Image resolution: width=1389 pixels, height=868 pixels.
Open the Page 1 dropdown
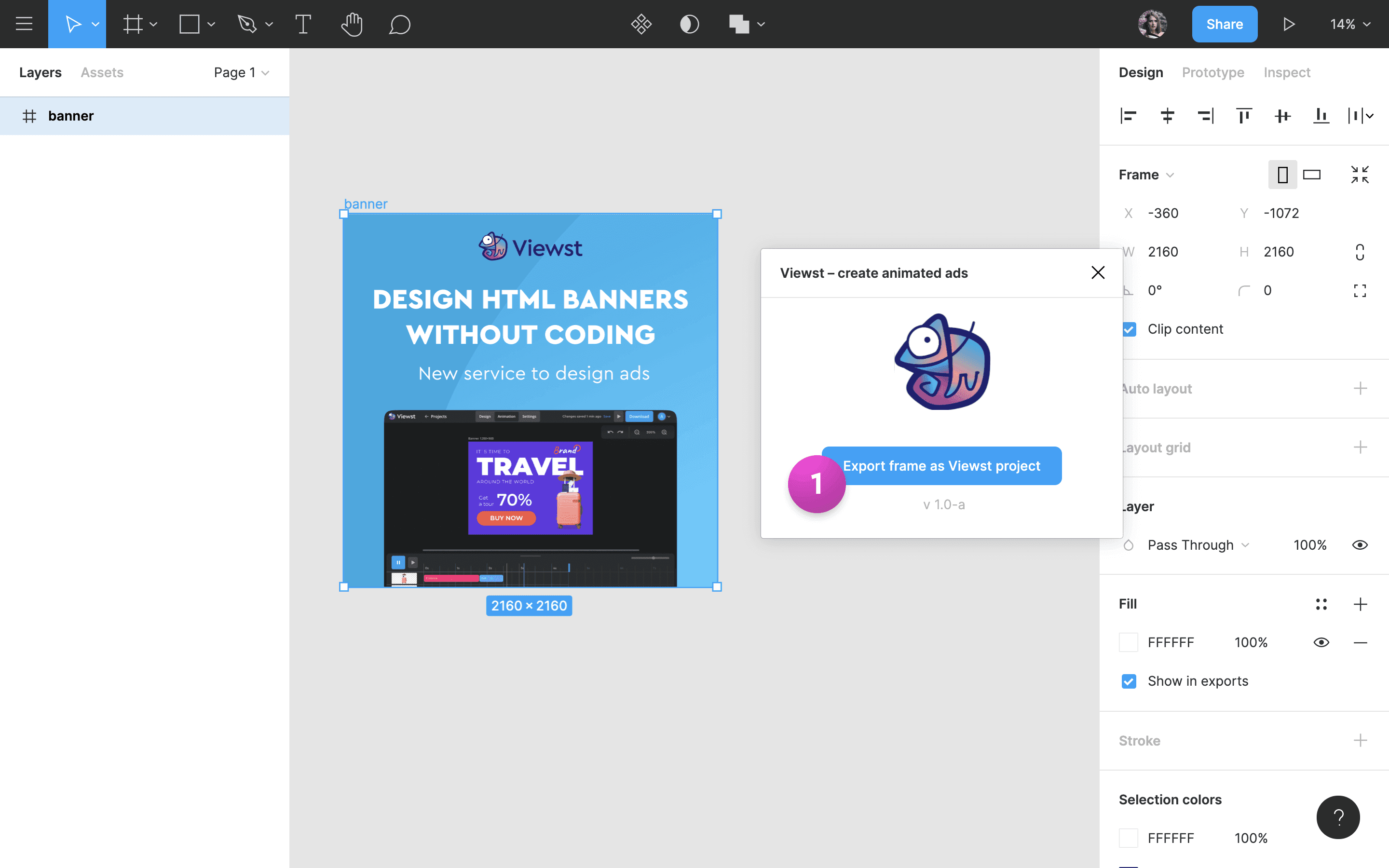click(241, 72)
